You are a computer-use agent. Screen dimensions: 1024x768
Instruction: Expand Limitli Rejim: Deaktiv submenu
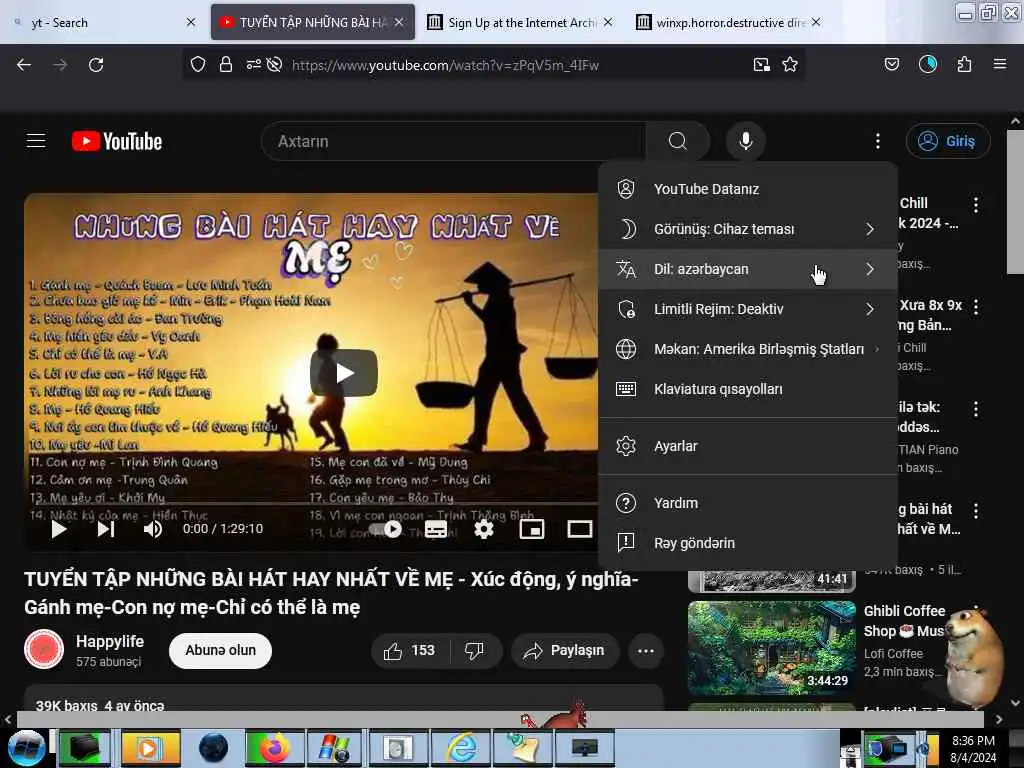748,309
